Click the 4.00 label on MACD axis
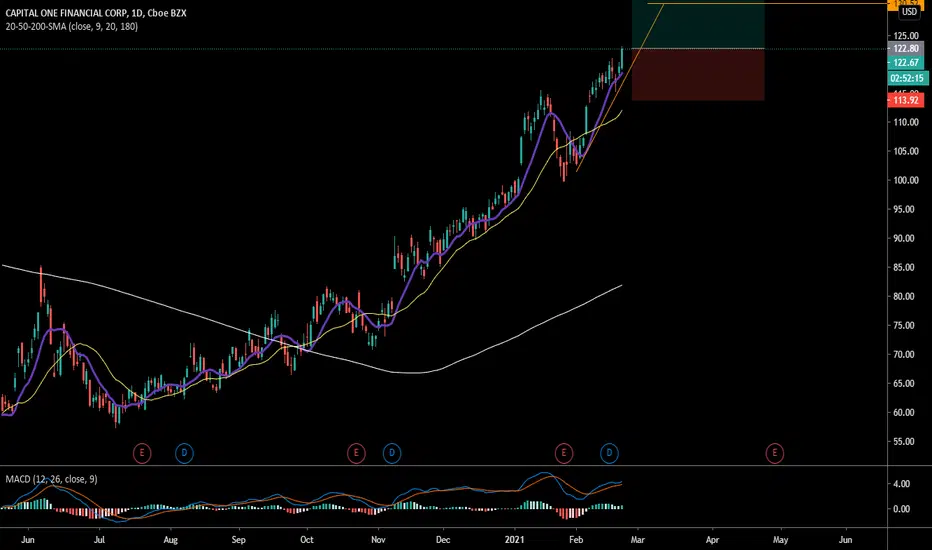 tap(902, 484)
